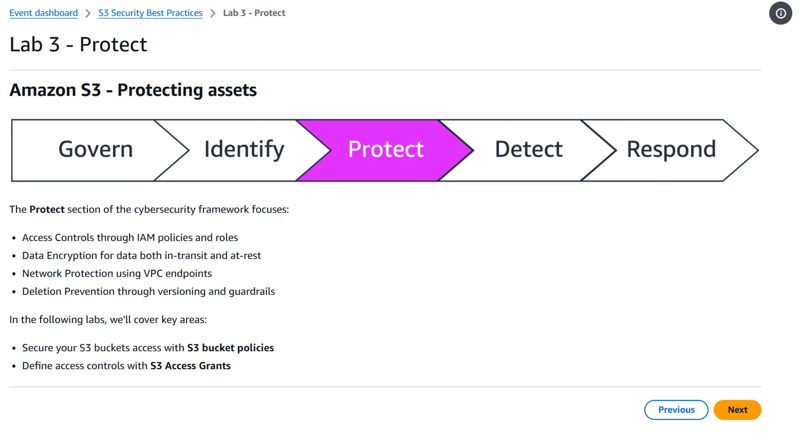Image resolution: width=800 pixels, height=445 pixels.
Task: Click the chevron after Event dashboard
Action: (x=88, y=13)
